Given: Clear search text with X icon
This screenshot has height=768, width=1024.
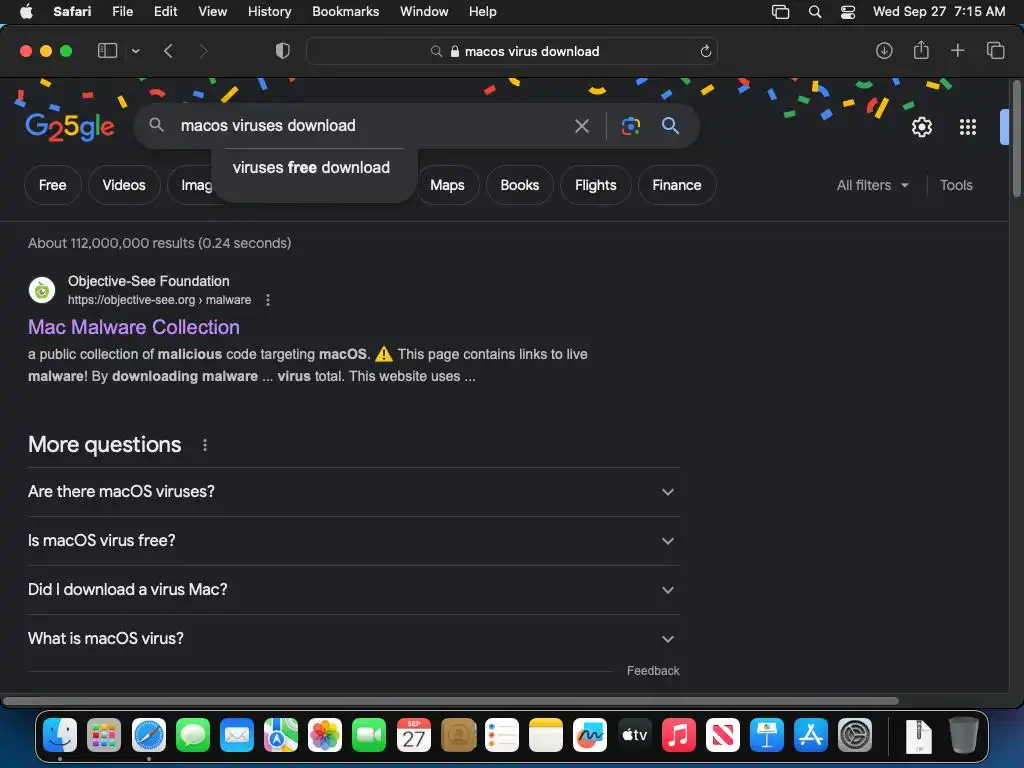Looking at the screenshot, I should click(581, 126).
